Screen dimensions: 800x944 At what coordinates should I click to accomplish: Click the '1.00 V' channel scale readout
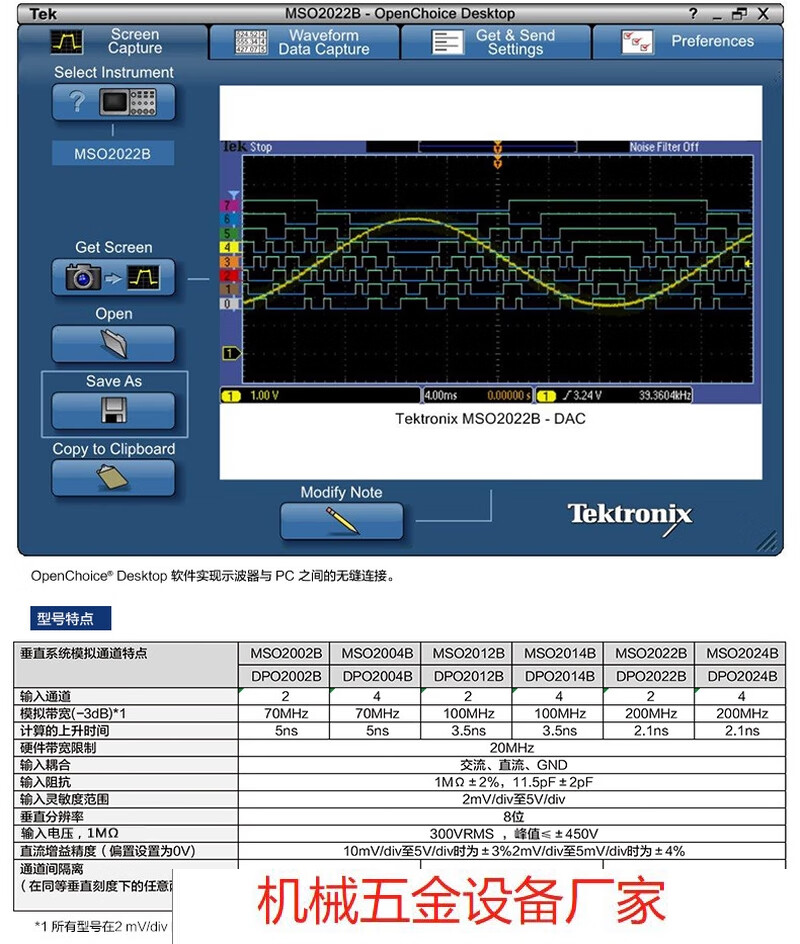[x=264, y=396]
